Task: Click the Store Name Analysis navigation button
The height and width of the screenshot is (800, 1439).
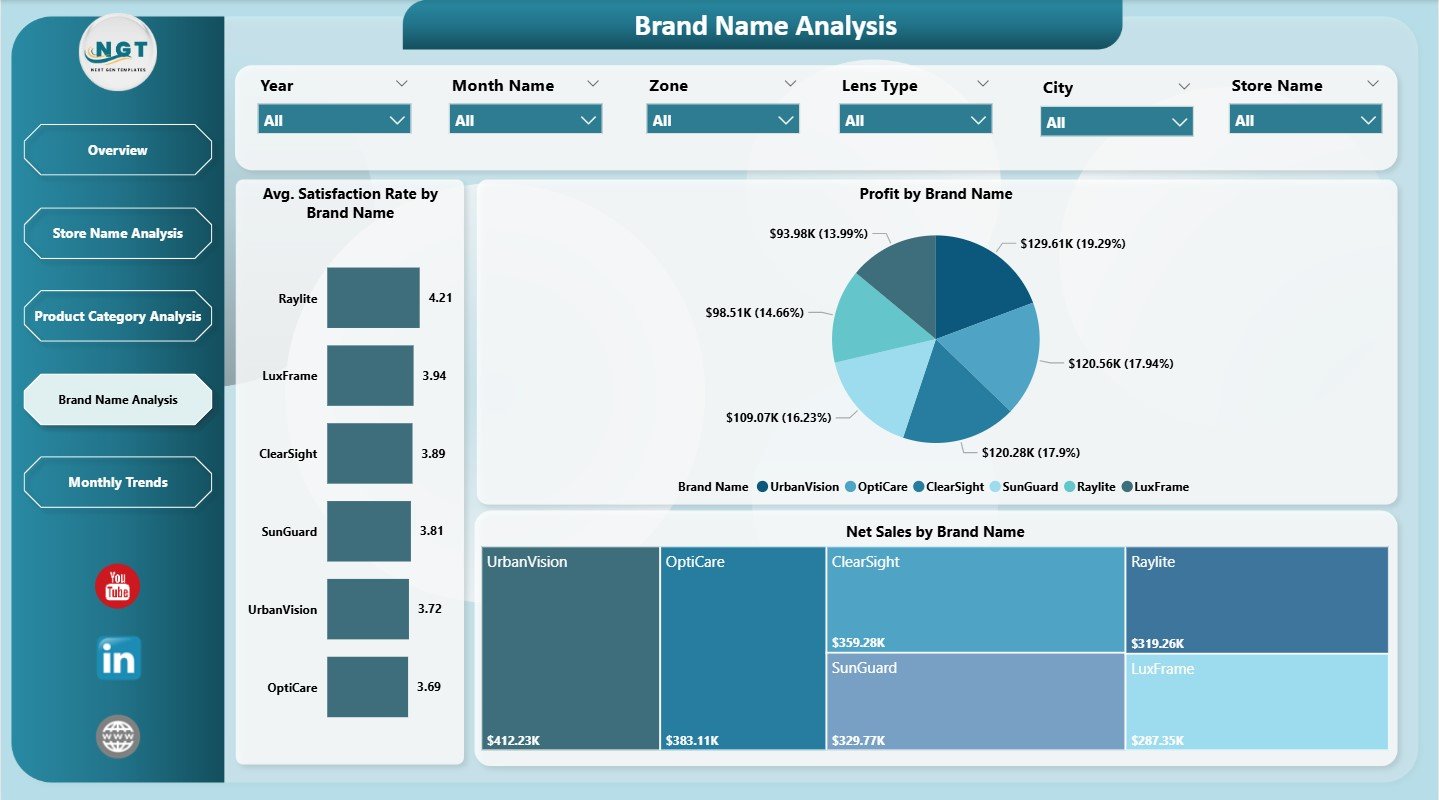Action: (117, 232)
